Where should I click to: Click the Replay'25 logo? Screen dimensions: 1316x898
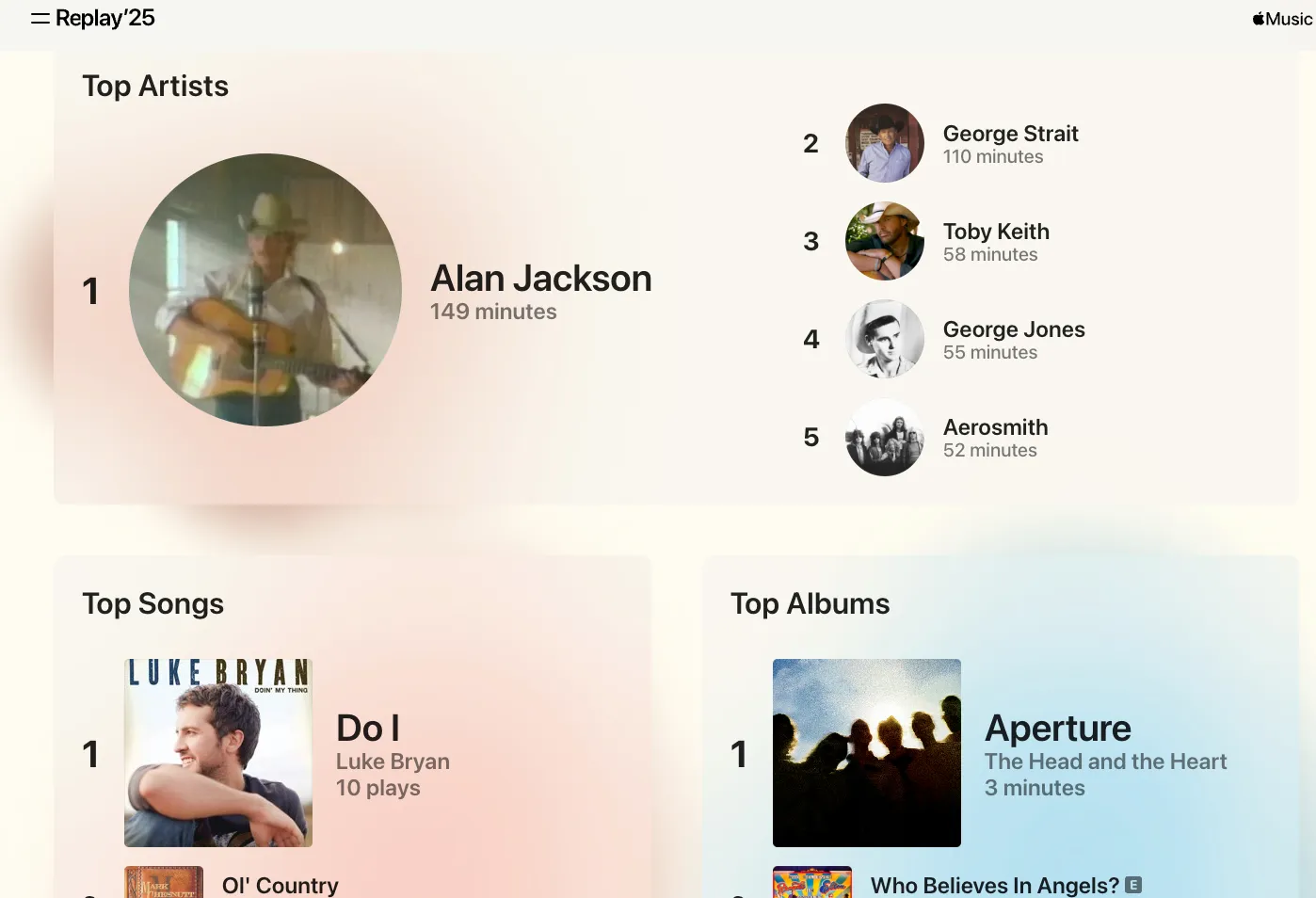point(104,17)
